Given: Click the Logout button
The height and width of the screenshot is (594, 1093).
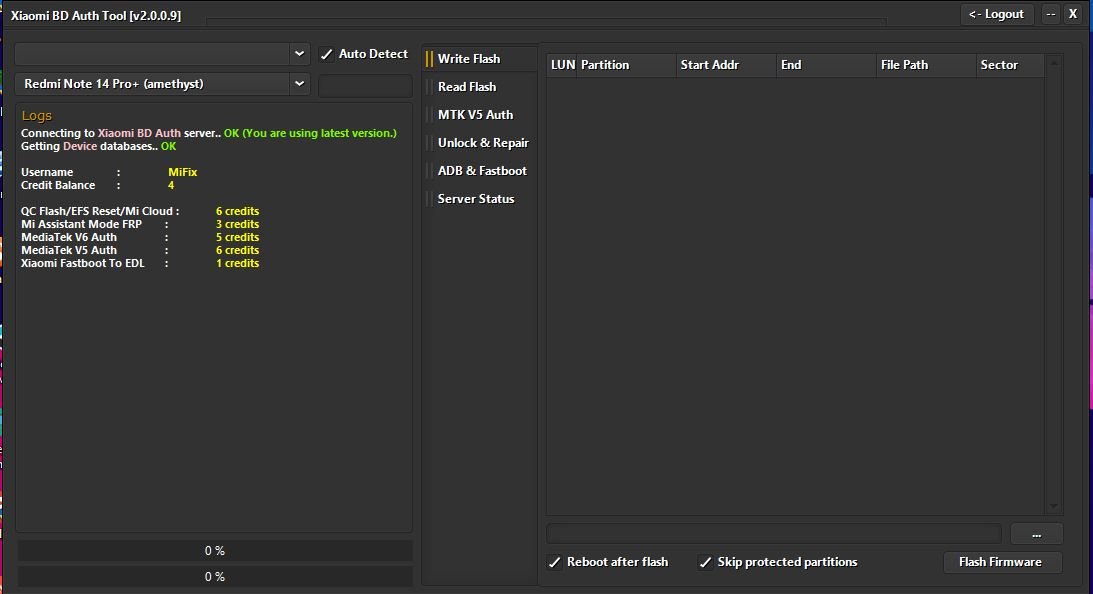Looking at the screenshot, I should (997, 15).
